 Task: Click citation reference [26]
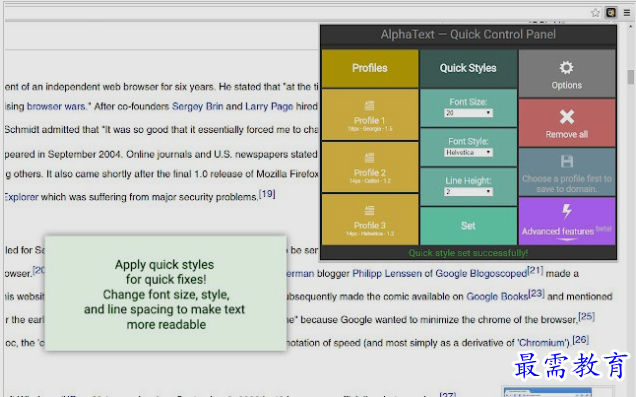pos(580,339)
